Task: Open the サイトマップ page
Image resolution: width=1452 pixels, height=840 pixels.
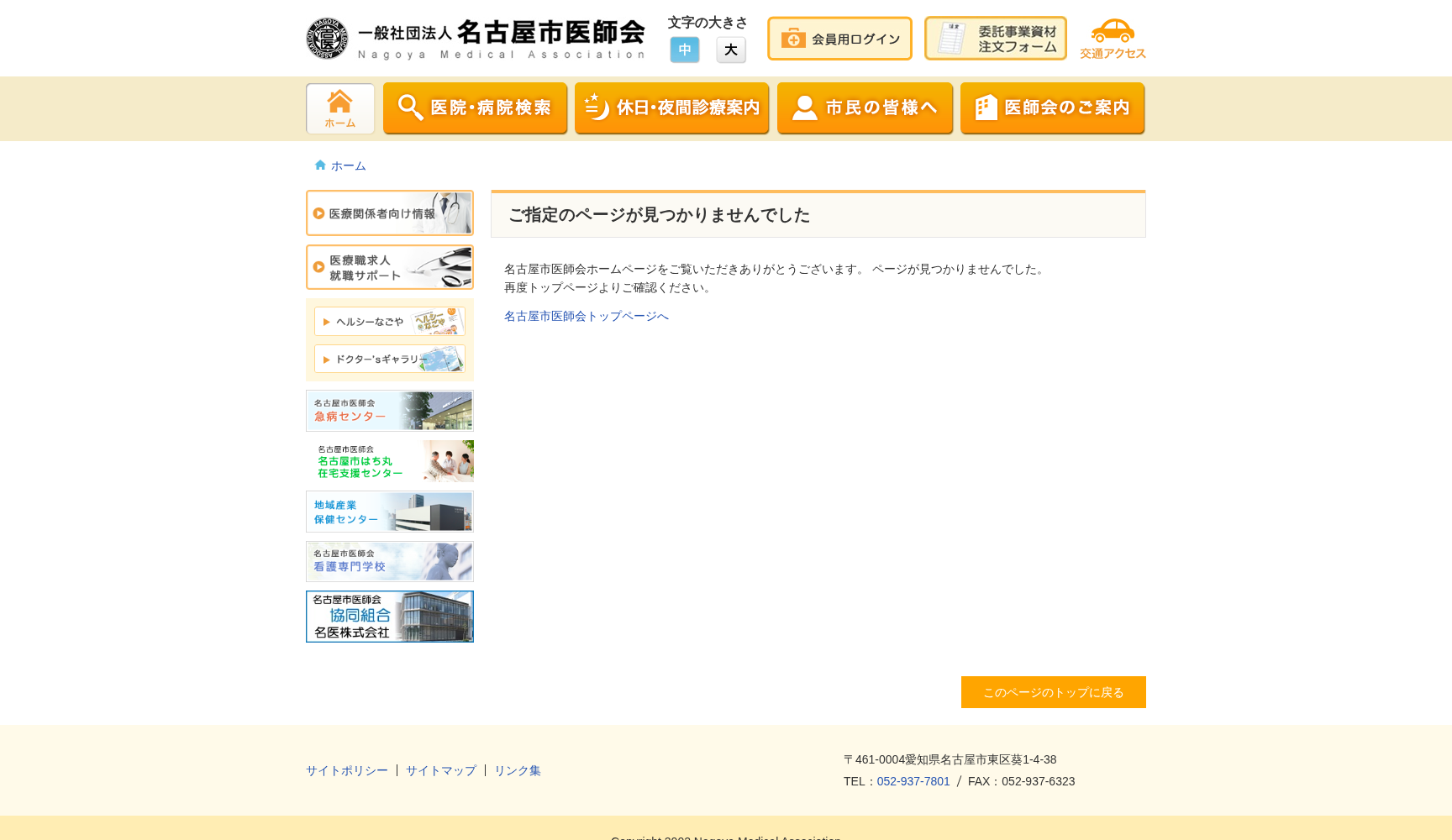Action: pos(440,770)
